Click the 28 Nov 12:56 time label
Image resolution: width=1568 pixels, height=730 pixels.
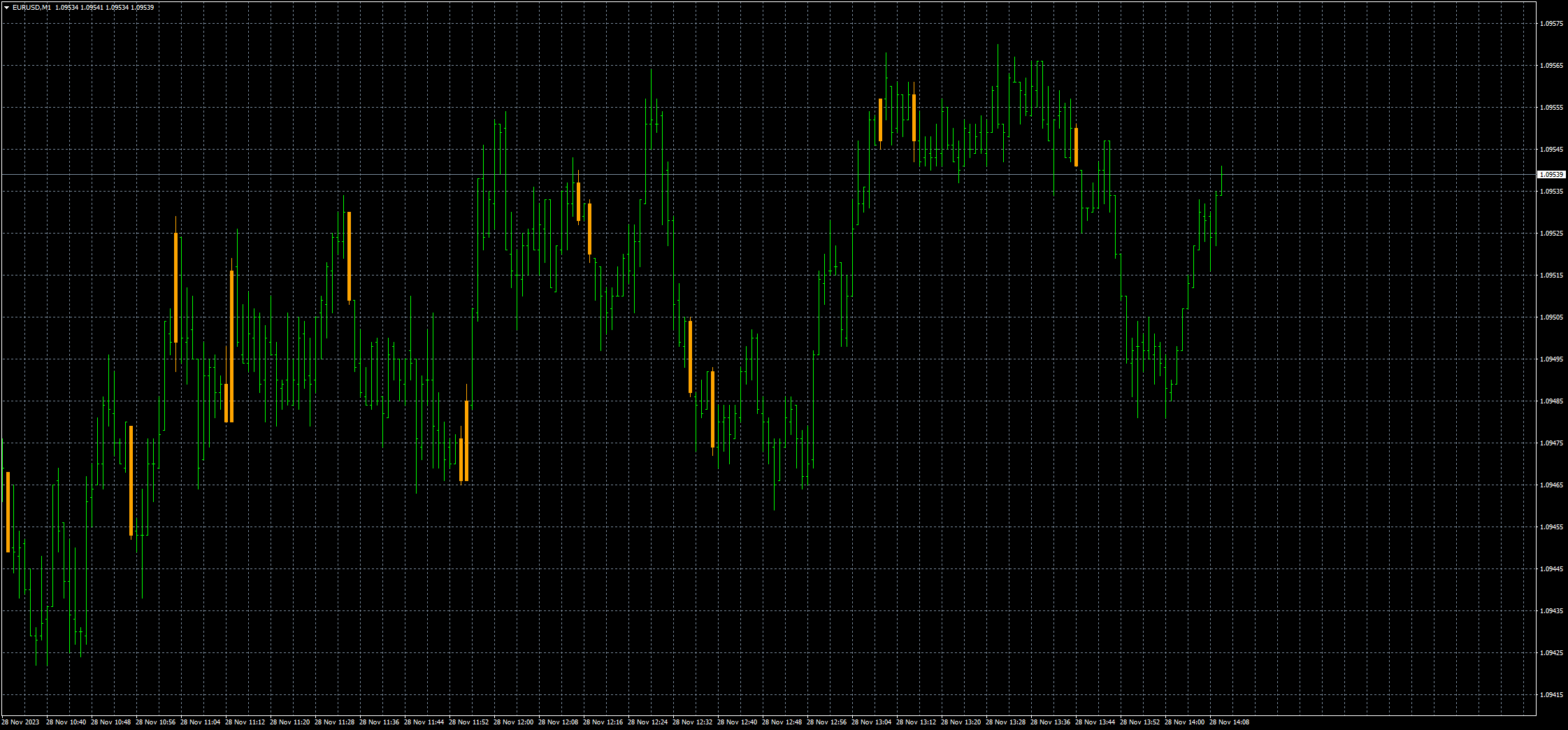pos(827,722)
